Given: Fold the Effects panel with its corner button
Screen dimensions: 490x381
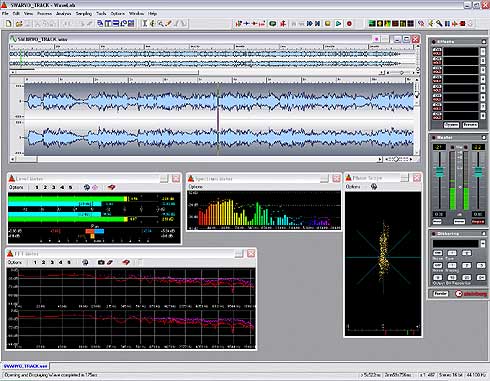Looking at the screenshot, I should coord(483,42).
